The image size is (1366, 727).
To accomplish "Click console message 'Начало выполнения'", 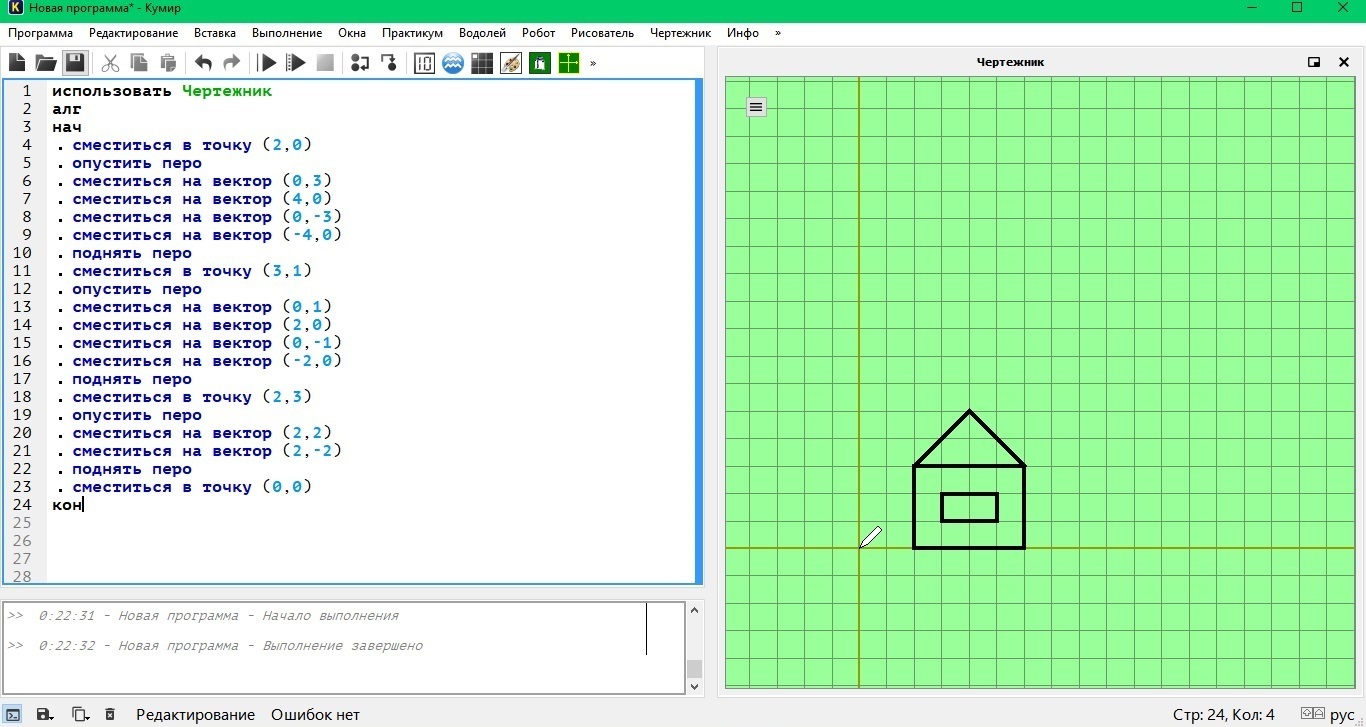I will (330, 616).
